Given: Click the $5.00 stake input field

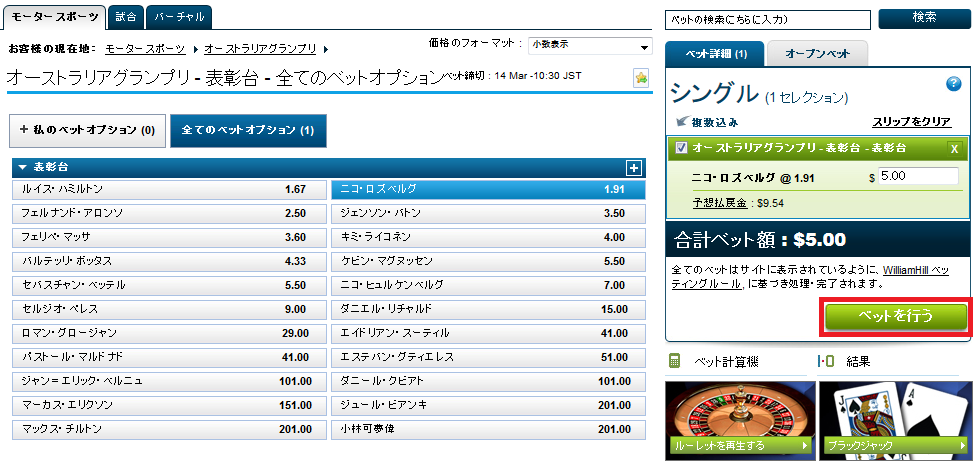Looking at the screenshot, I should (x=919, y=176).
